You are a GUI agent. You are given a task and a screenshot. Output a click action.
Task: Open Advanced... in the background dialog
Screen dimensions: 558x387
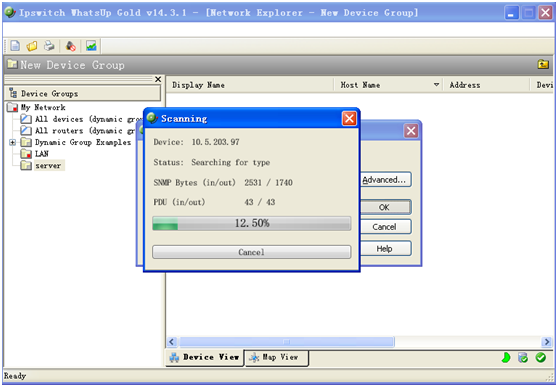[x=386, y=180]
